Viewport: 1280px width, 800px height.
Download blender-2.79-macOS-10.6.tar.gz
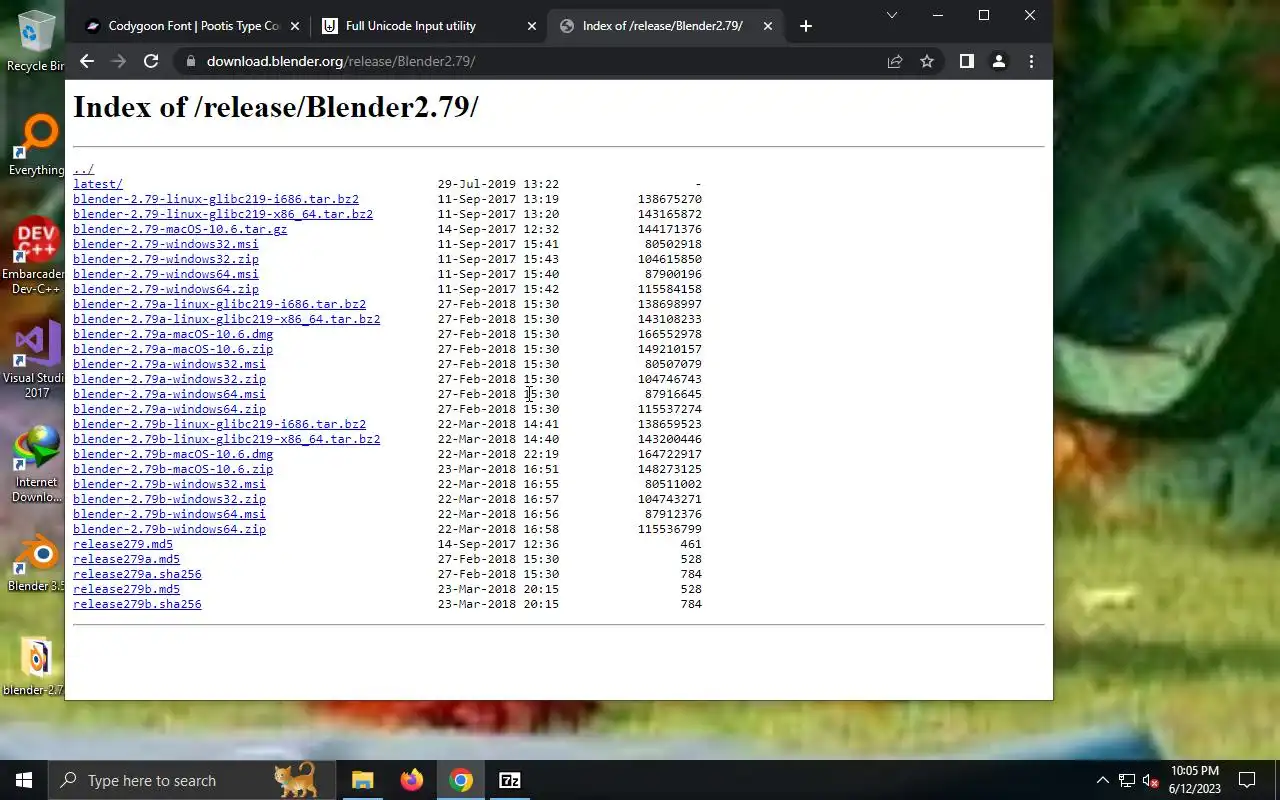(x=180, y=229)
